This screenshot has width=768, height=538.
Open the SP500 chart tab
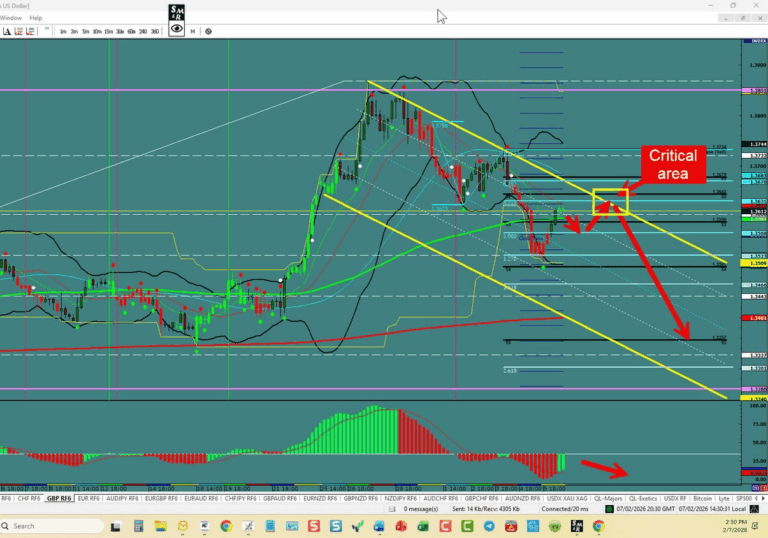[x=744, y=498]
